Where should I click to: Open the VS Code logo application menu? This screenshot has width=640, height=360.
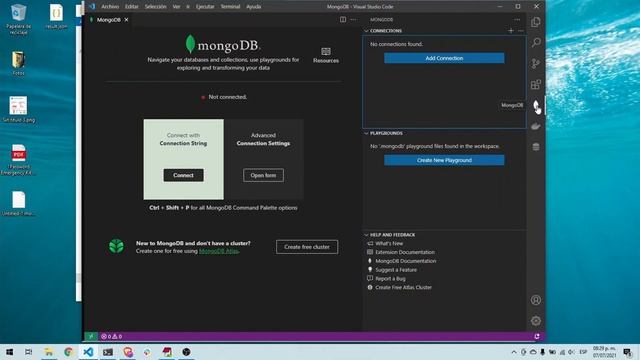coord(92,7)
